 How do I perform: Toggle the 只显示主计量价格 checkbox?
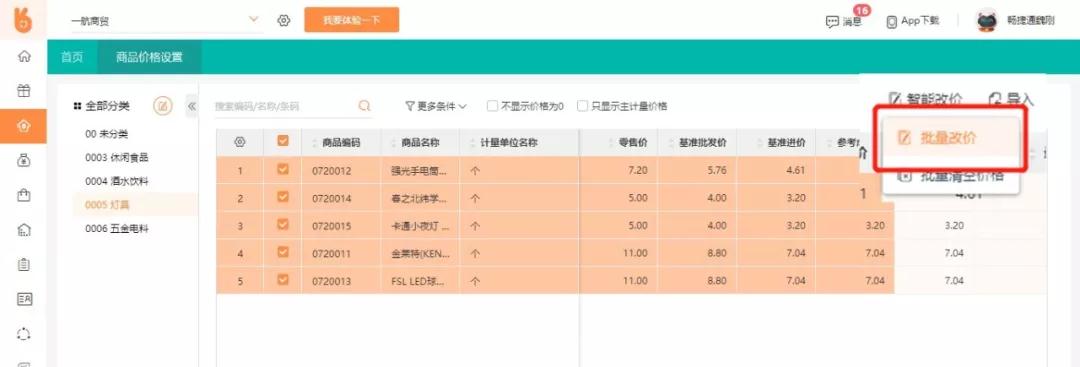[x=583, y=106]
